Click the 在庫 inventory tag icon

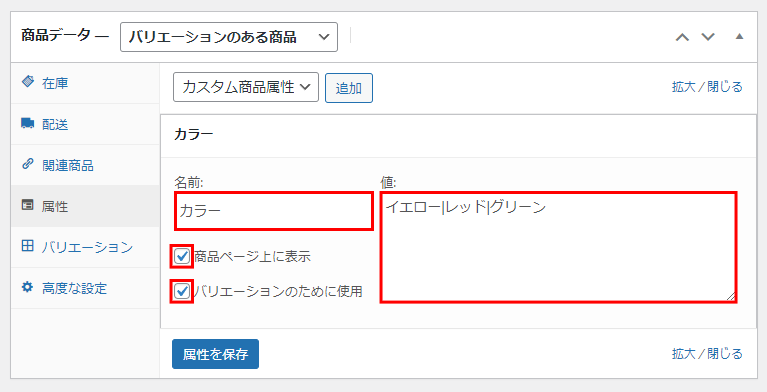point(28,82)
